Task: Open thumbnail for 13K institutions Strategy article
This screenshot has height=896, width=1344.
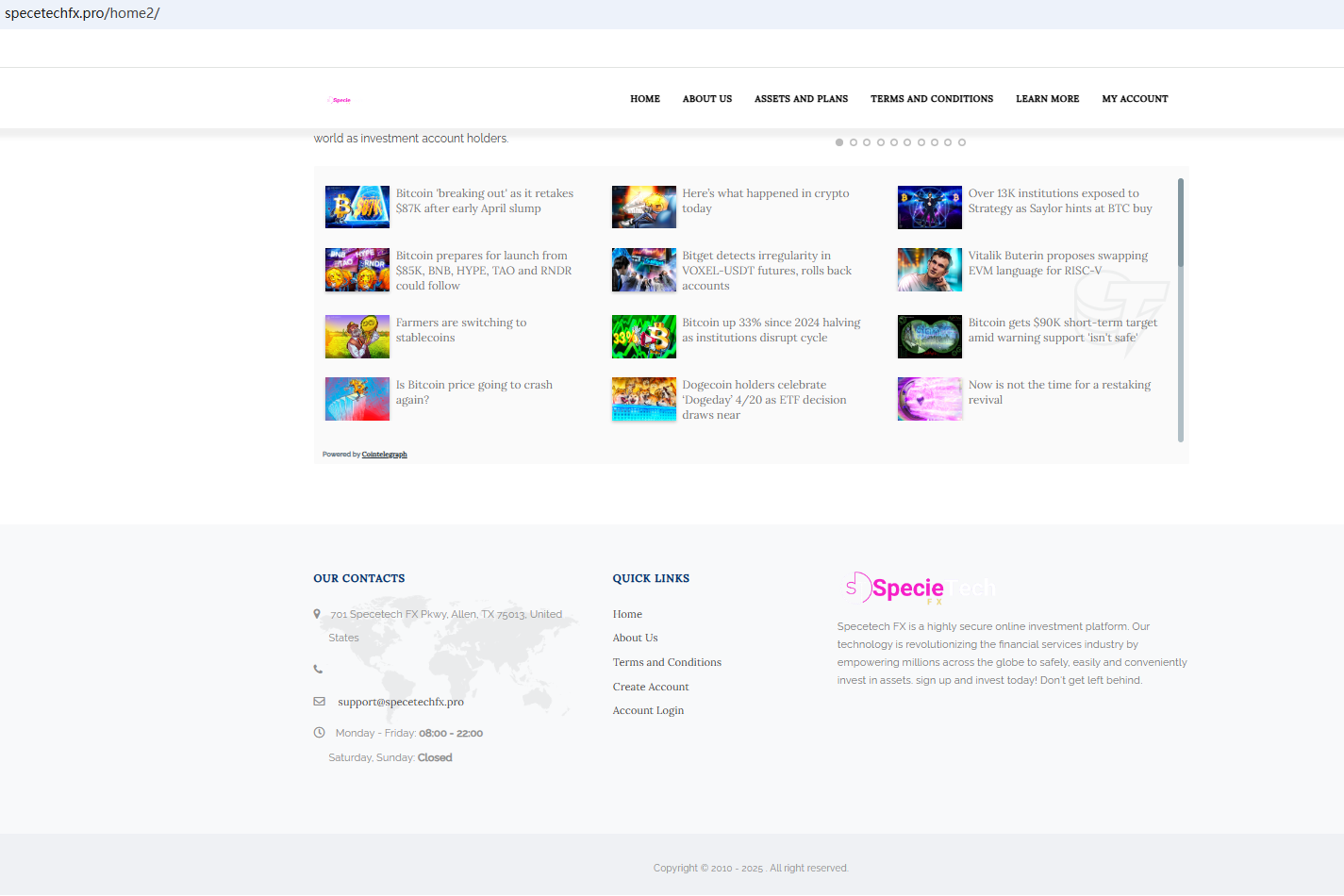Action: point(930,207)
